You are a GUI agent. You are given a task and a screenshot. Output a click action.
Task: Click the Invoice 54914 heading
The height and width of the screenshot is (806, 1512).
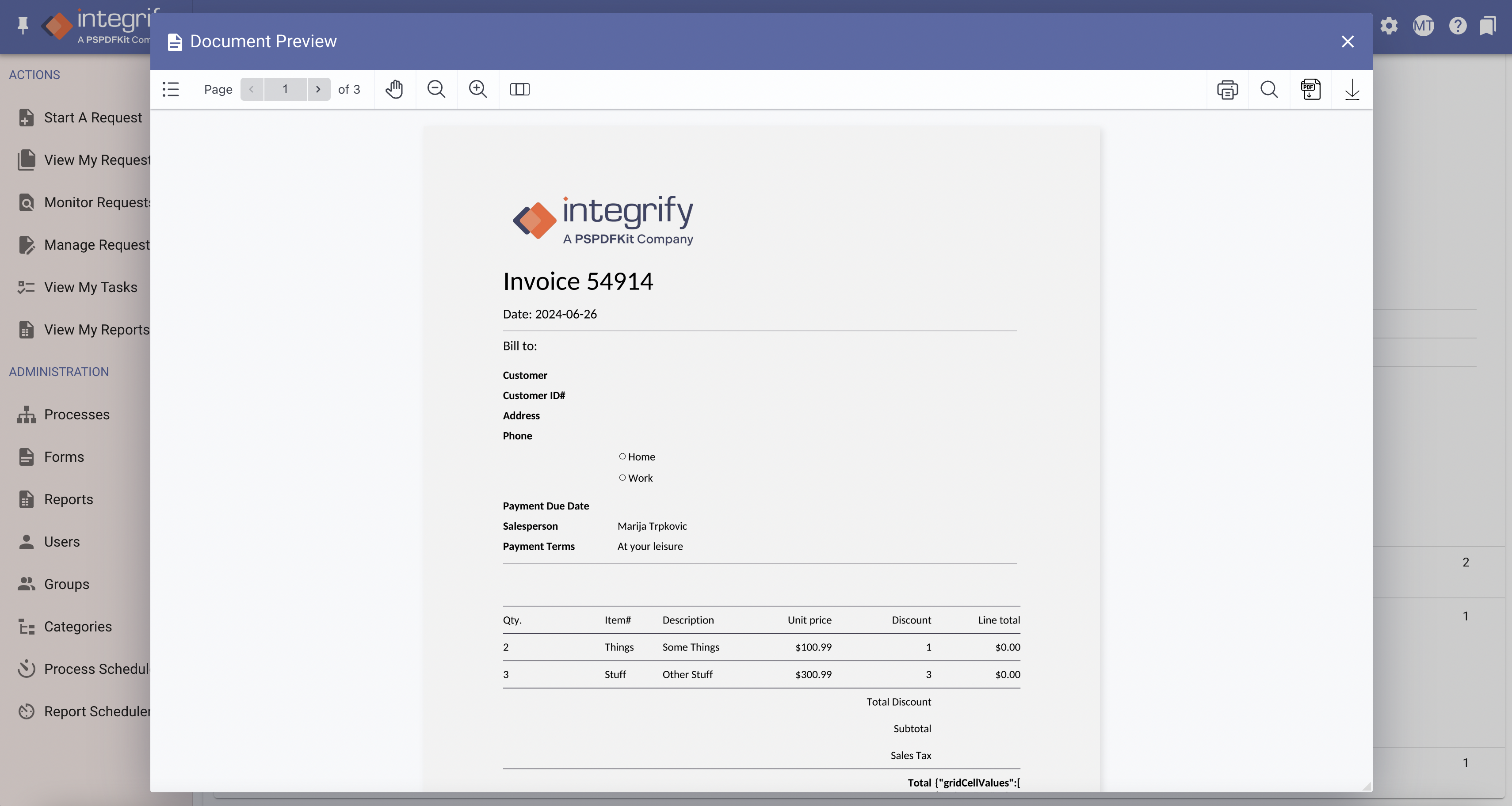point(577,281)
